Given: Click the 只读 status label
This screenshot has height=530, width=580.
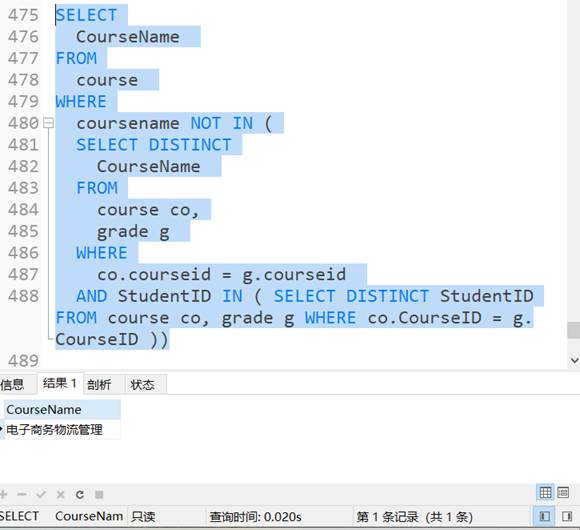Looking at the screenshot, I should click(143, 517).
